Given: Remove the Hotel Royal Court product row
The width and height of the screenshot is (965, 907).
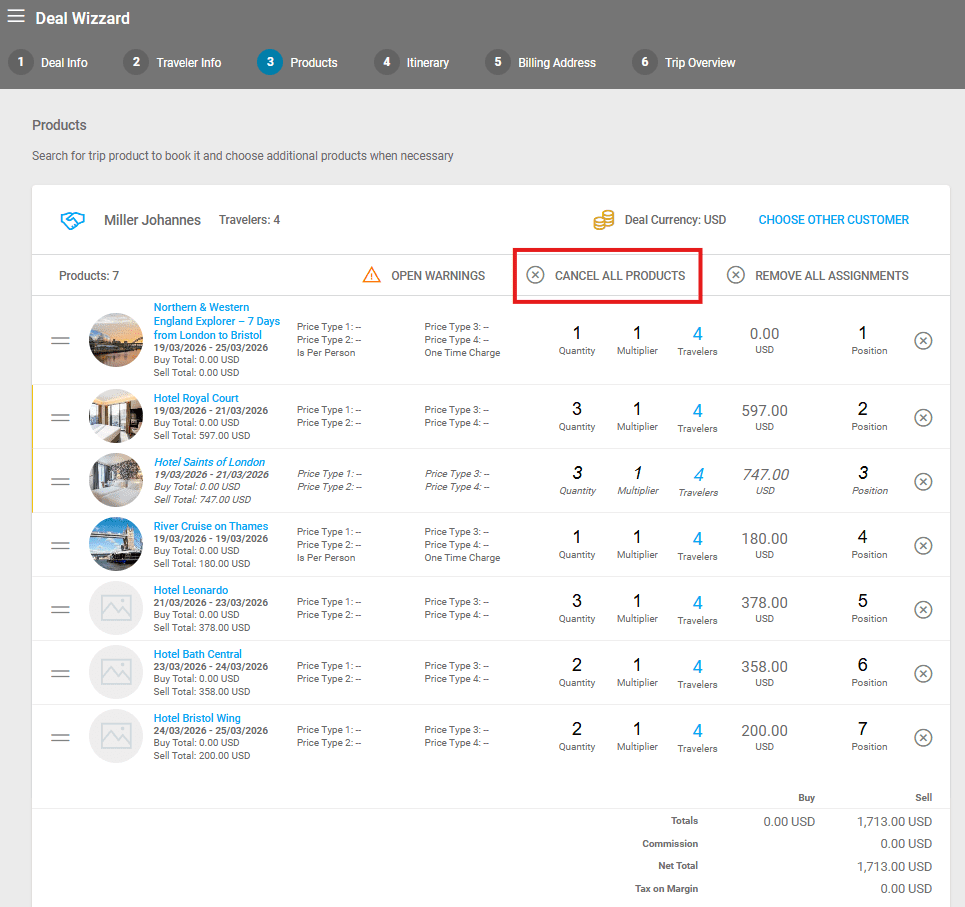Looking at the screenshot, I should (x=923, y=417).
